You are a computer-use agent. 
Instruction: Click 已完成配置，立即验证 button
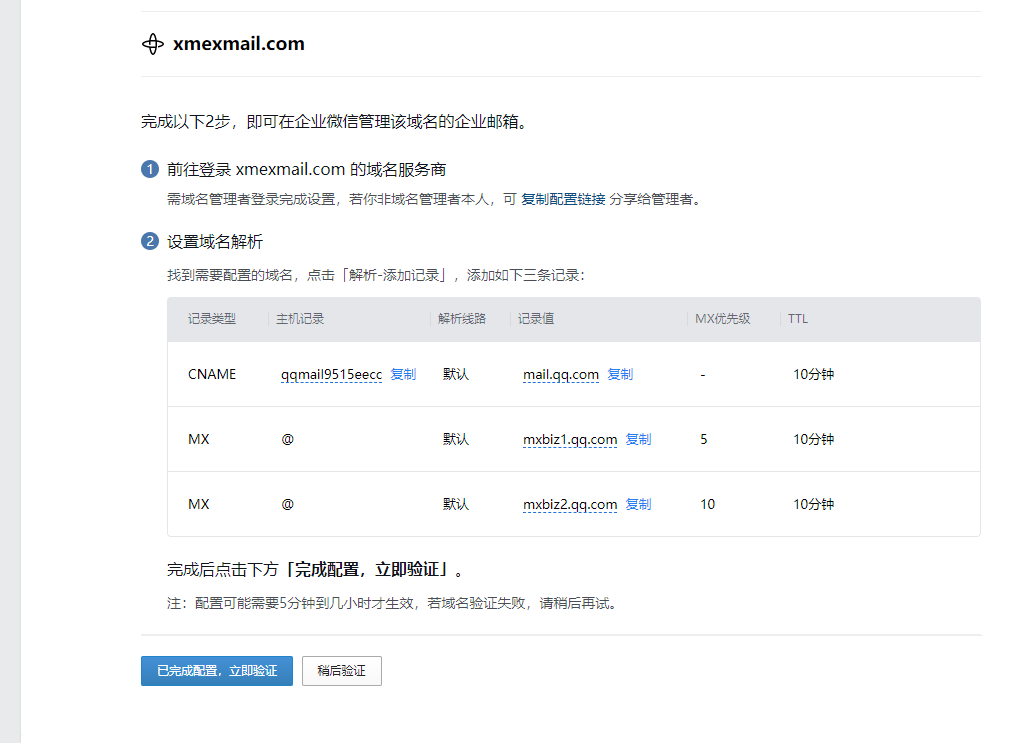coord(217,671)
